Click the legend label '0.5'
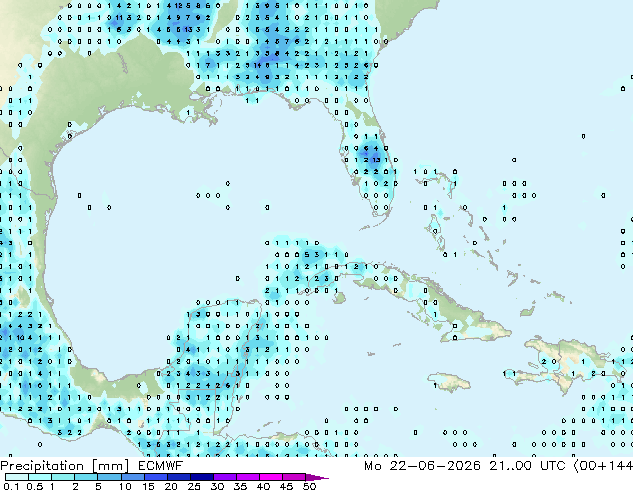 pos(35,486)
